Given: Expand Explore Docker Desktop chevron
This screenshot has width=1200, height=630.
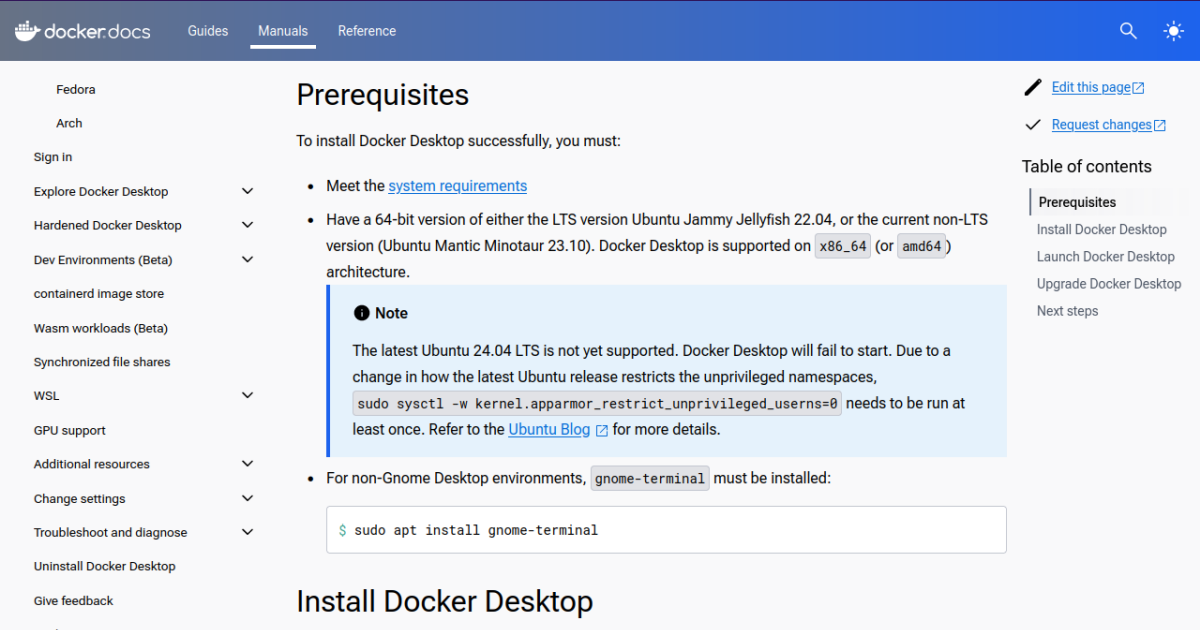Looking at the screenshot, I should (x=248, y=191).
